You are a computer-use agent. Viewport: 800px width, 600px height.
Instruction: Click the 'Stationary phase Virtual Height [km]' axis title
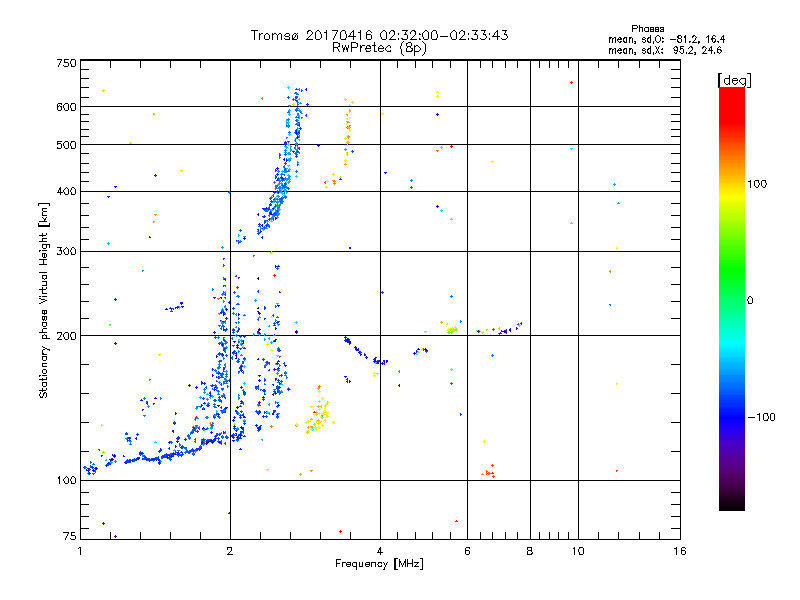(x=44, y=301)
